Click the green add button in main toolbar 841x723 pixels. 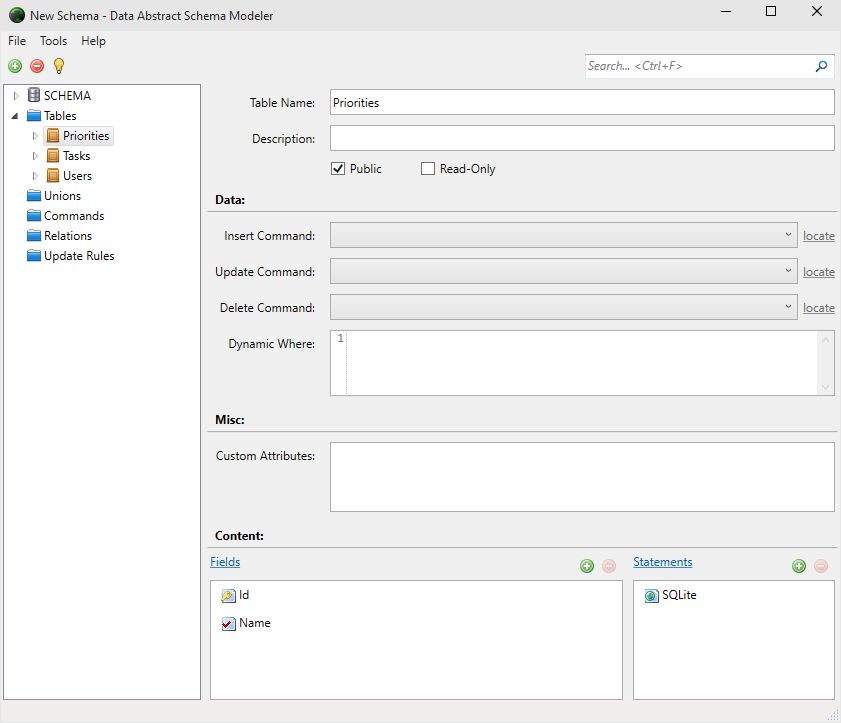tap(15, 66)
